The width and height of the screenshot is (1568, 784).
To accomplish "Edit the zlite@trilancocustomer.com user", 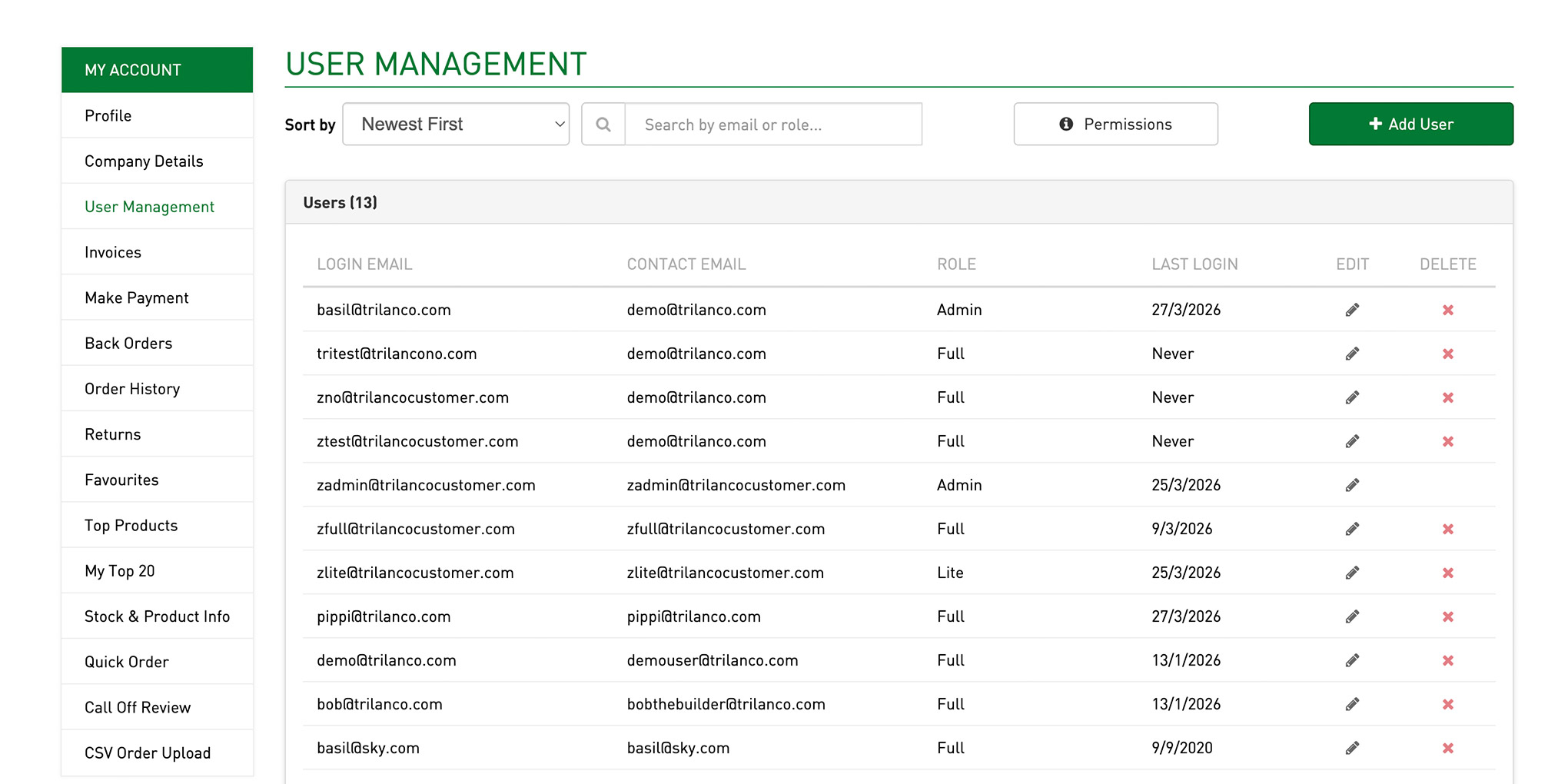I will click(1352, 573).
